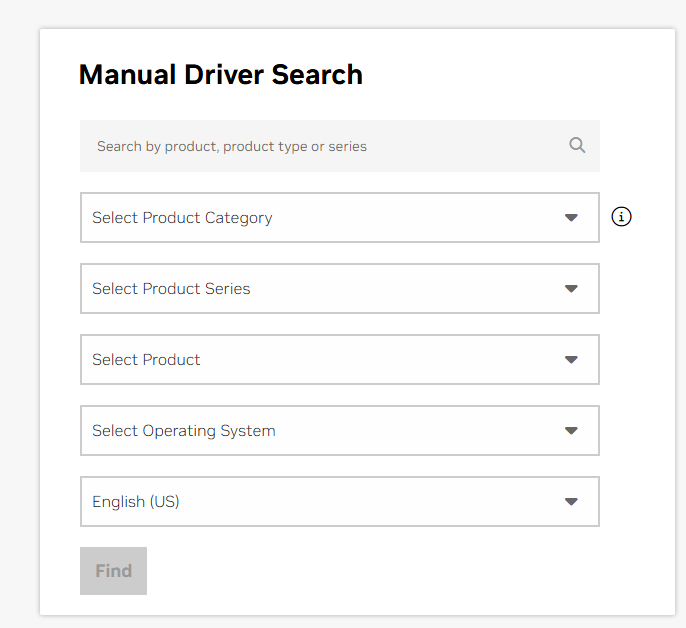This screenshot has height=628, width=686.
Task: Expand the Select Operating System dropdown
Action: [339, 431]
